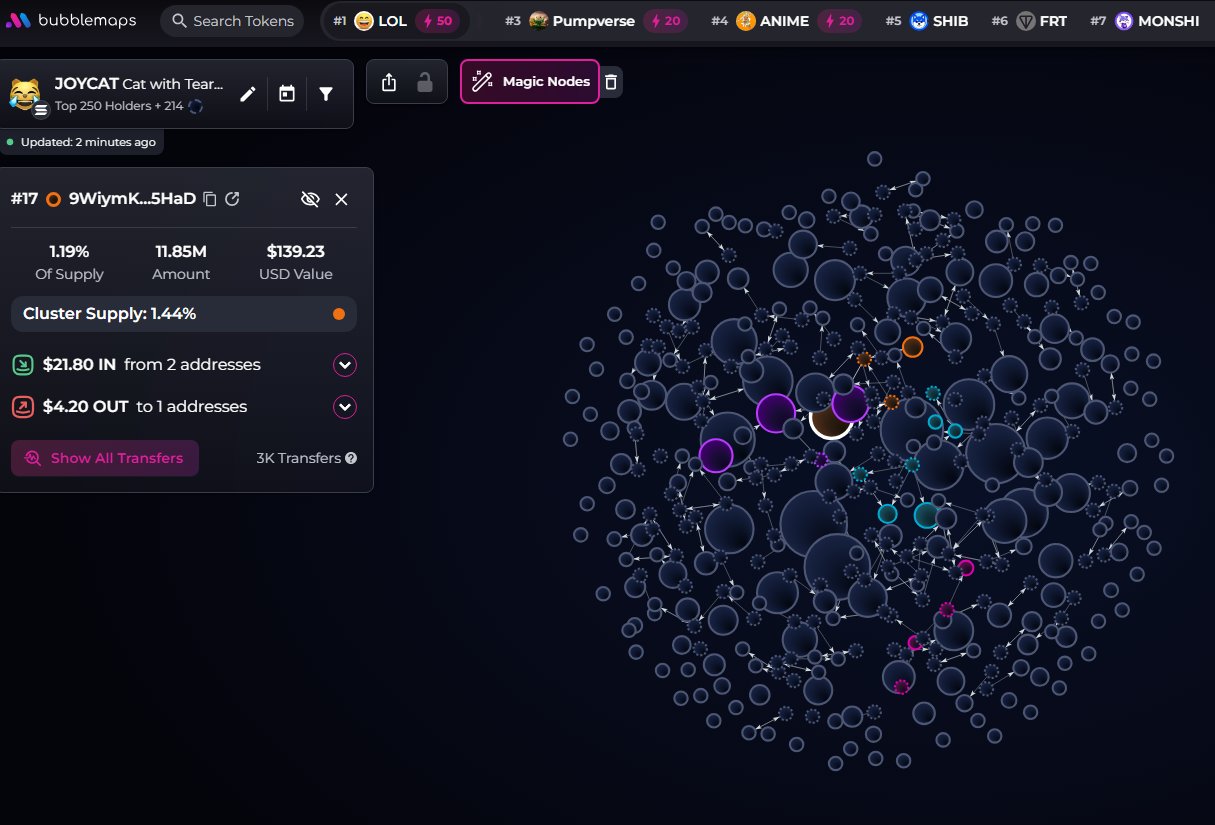Click the share export icon
The width and height of the screenshot is (1215, 825).
(x=390, y=82)
